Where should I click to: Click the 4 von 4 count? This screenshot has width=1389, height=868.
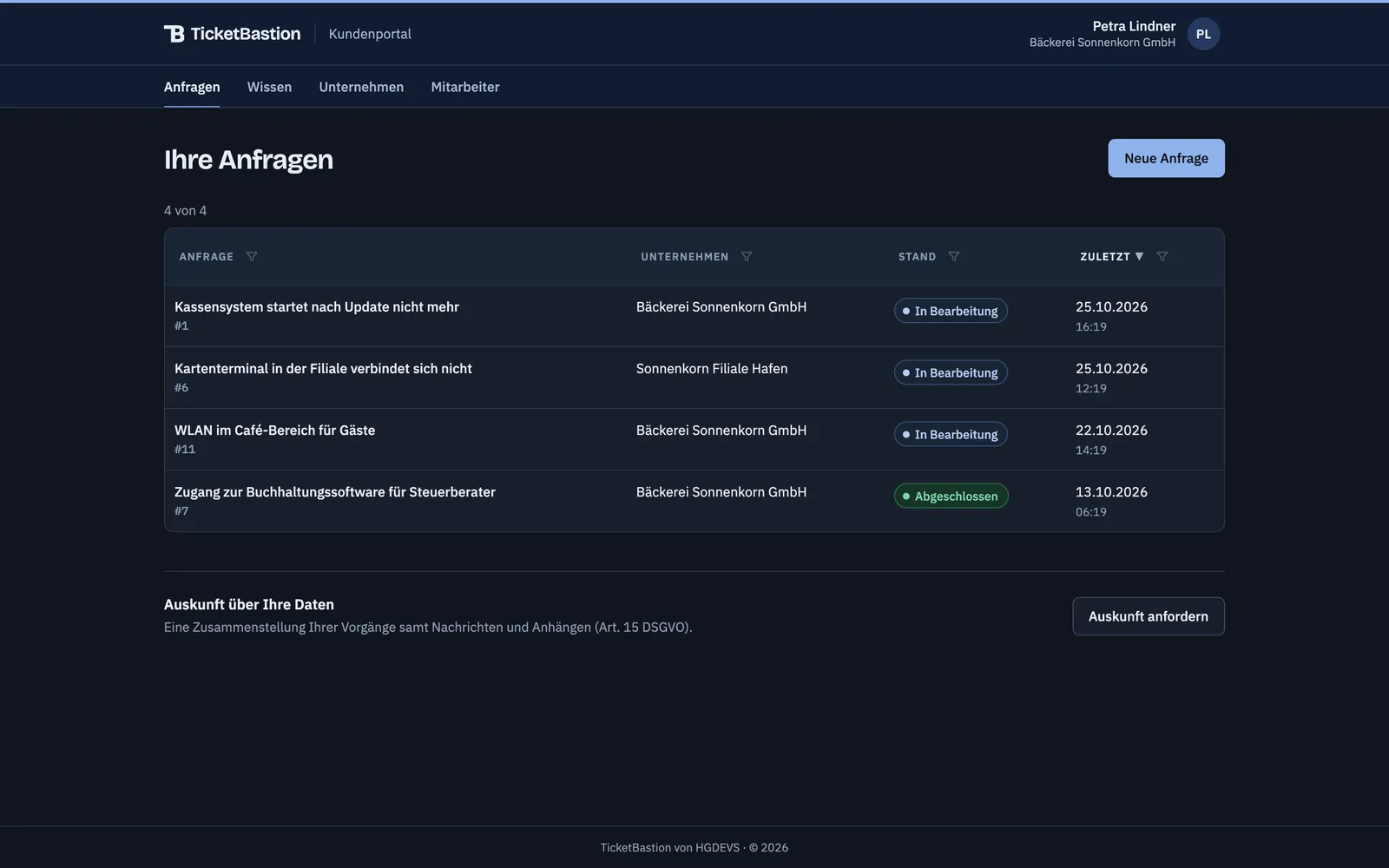click(x=186, y=210)
